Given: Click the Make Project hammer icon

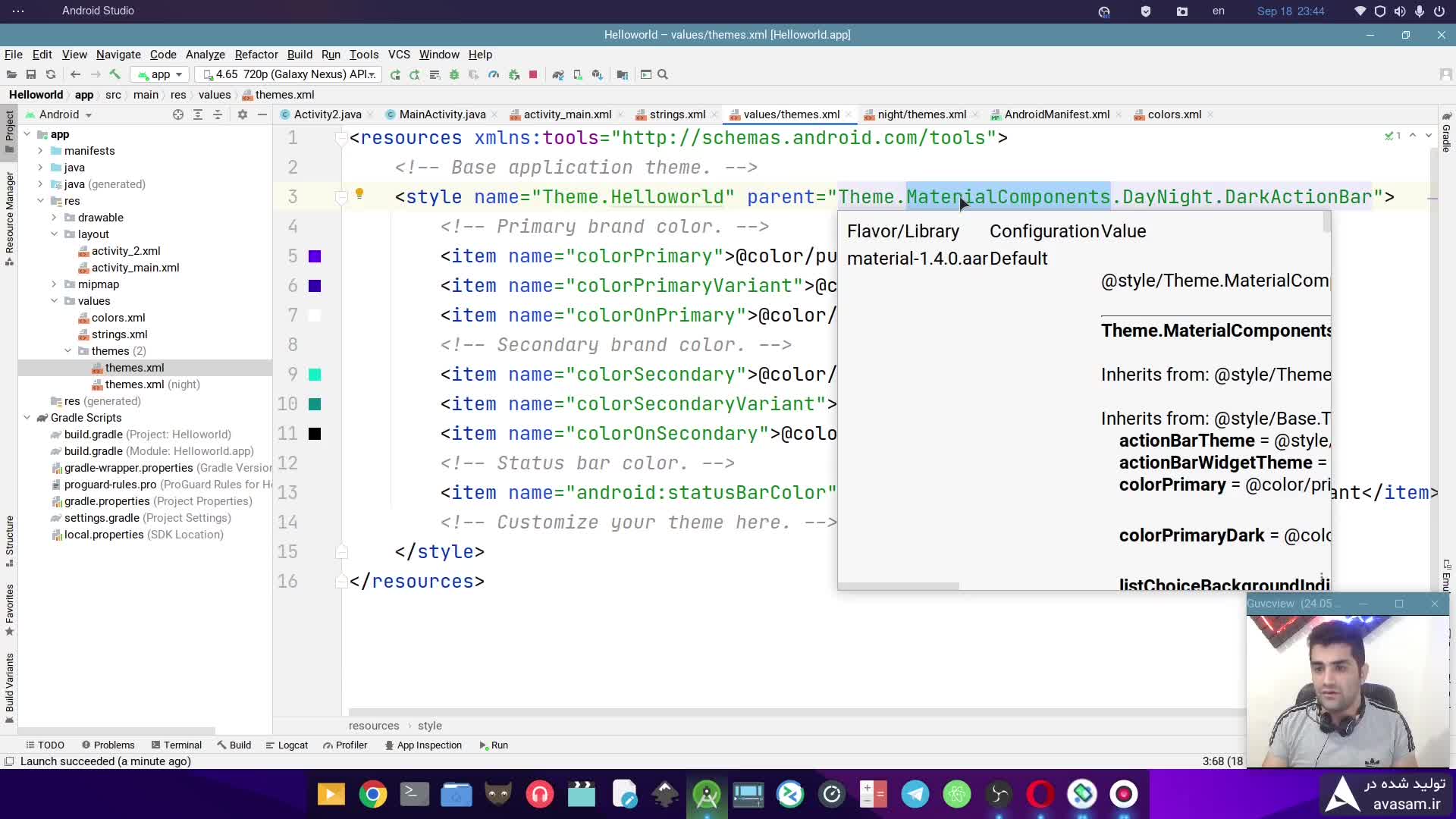Looking at the screenshot, I should 115,74.
